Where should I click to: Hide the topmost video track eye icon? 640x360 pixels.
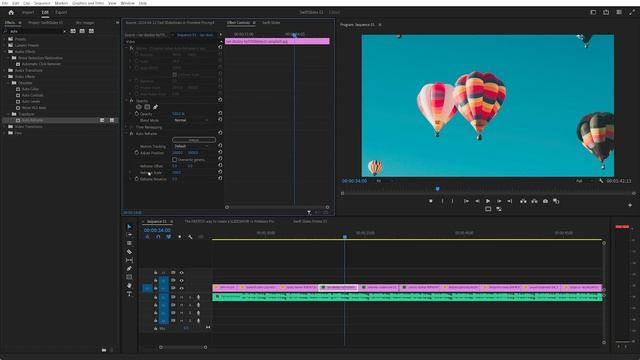(182, 273)
